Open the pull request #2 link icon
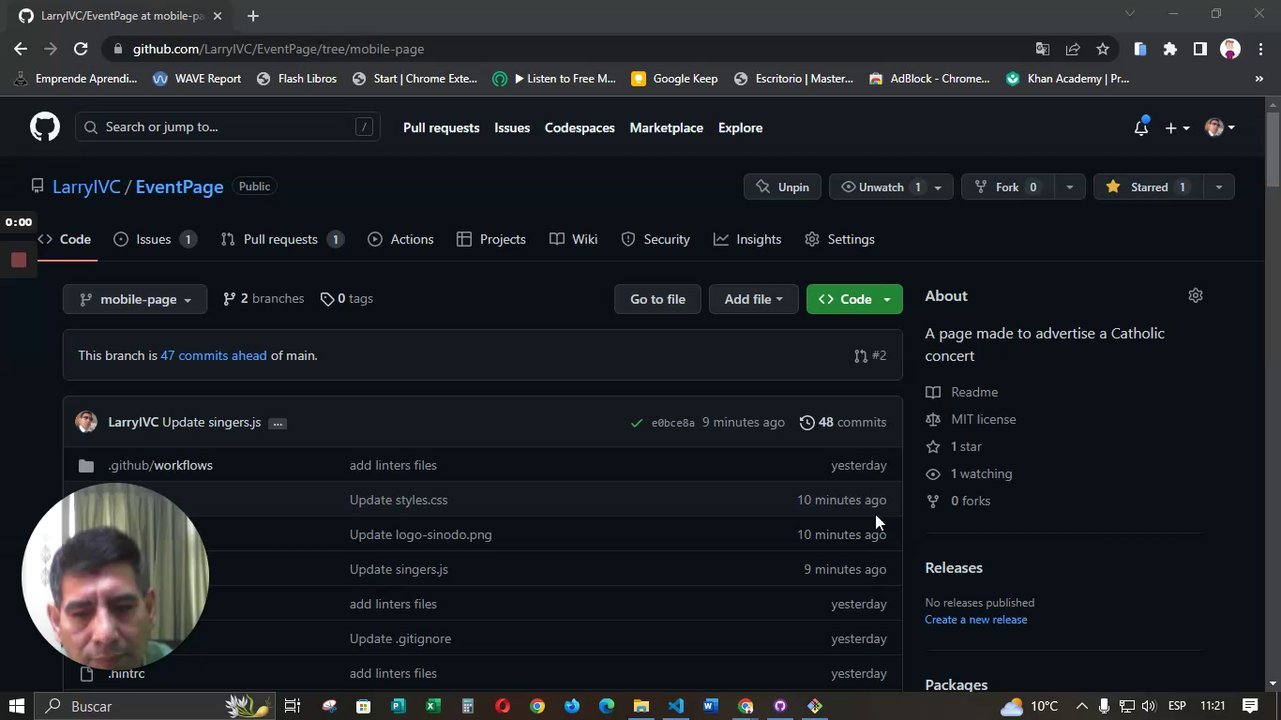Image resolution: width=1281 pixels, height=720 pixels. (x=861, y=356)
